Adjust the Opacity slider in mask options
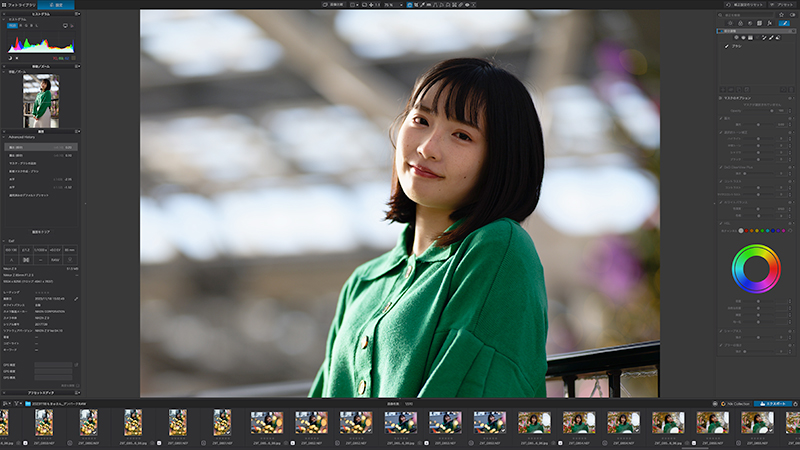The width and height of the screenshot is (800, 450). pos(758,111)
